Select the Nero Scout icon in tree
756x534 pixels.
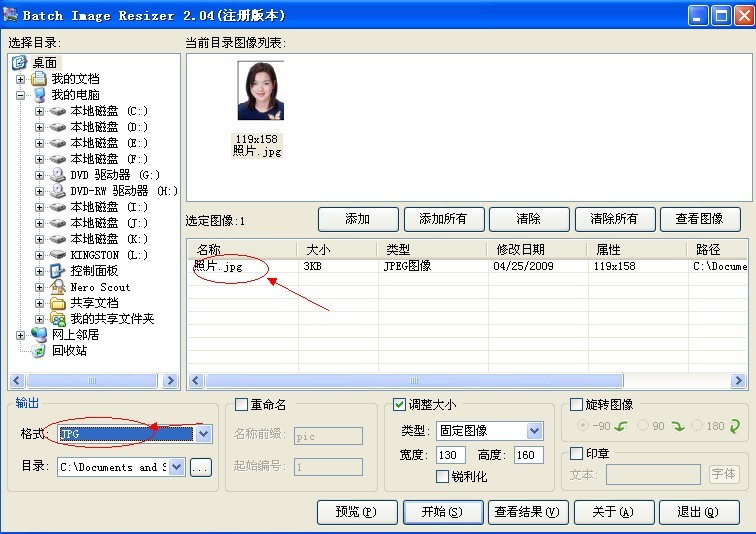click(58, 287)
